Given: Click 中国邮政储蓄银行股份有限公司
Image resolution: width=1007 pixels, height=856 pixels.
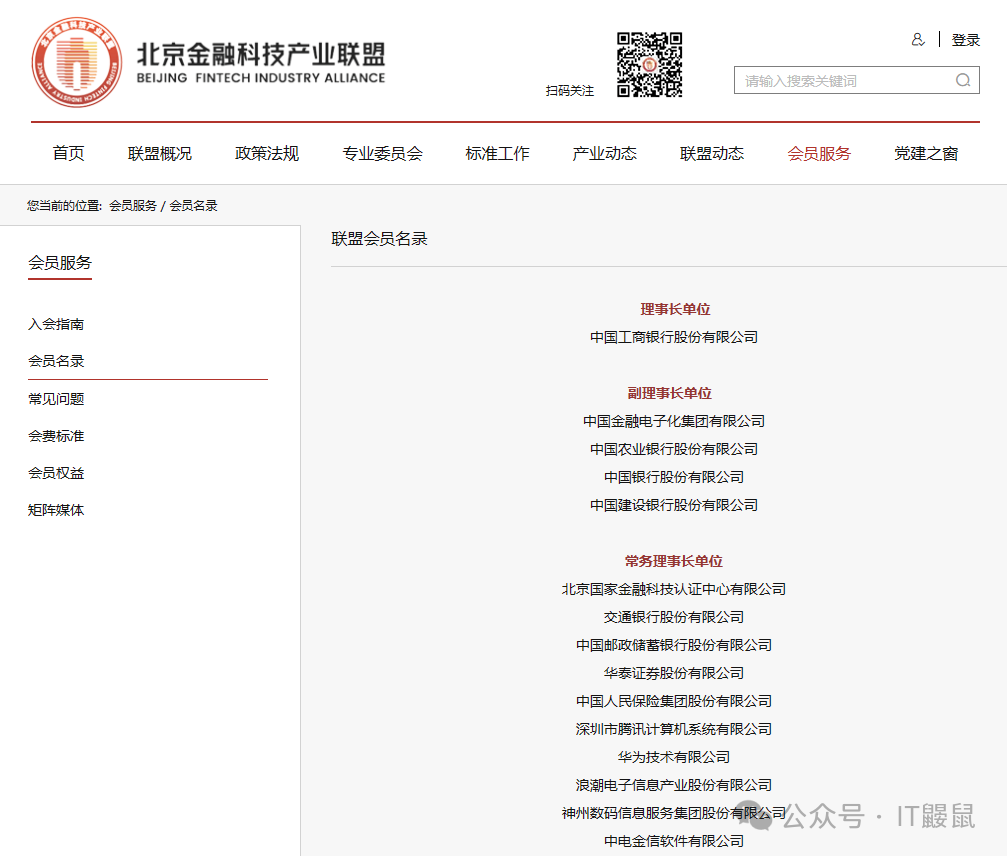Looking at the screenshot, I should [x=674, y=645].
